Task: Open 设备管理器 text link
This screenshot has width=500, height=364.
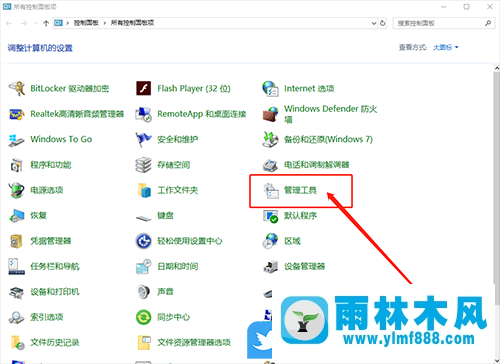Action: (x=304, y=267)
